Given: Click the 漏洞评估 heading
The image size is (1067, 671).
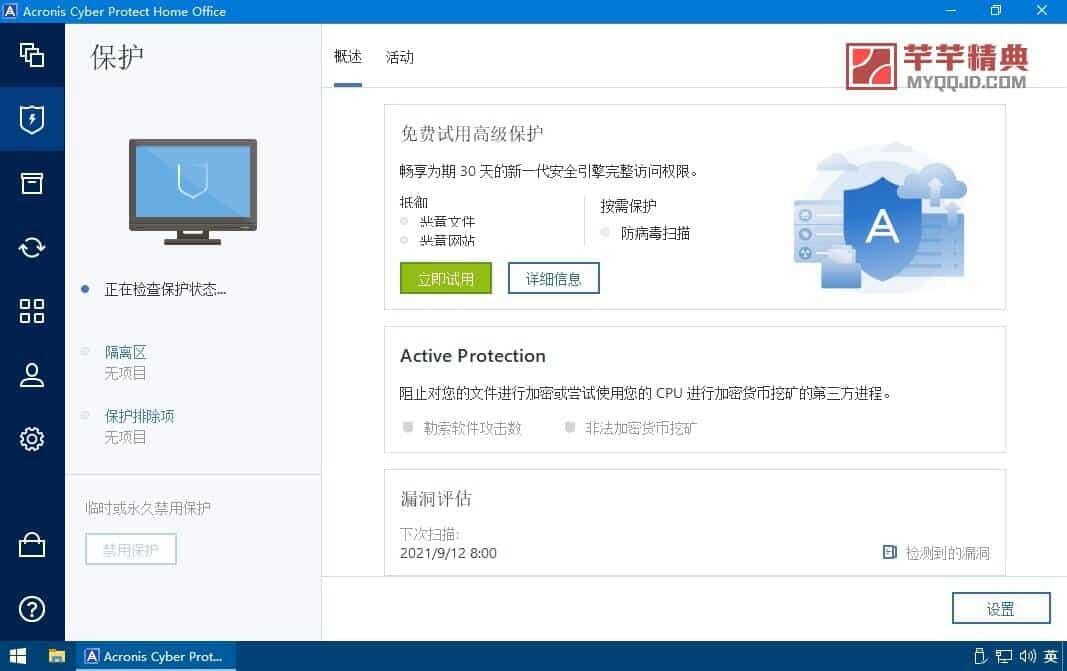Looking at the screenshot, I should [x=436, y=498].
